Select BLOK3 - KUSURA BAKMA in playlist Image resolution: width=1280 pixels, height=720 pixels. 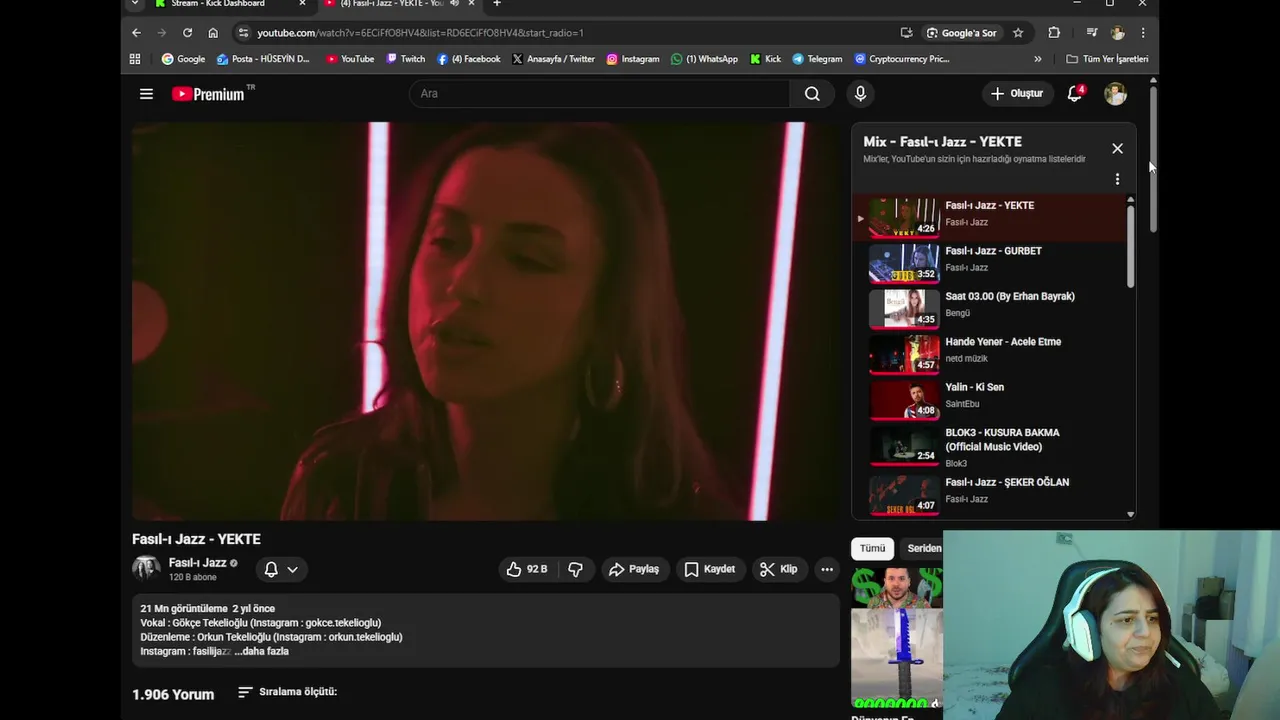(993, 448)
